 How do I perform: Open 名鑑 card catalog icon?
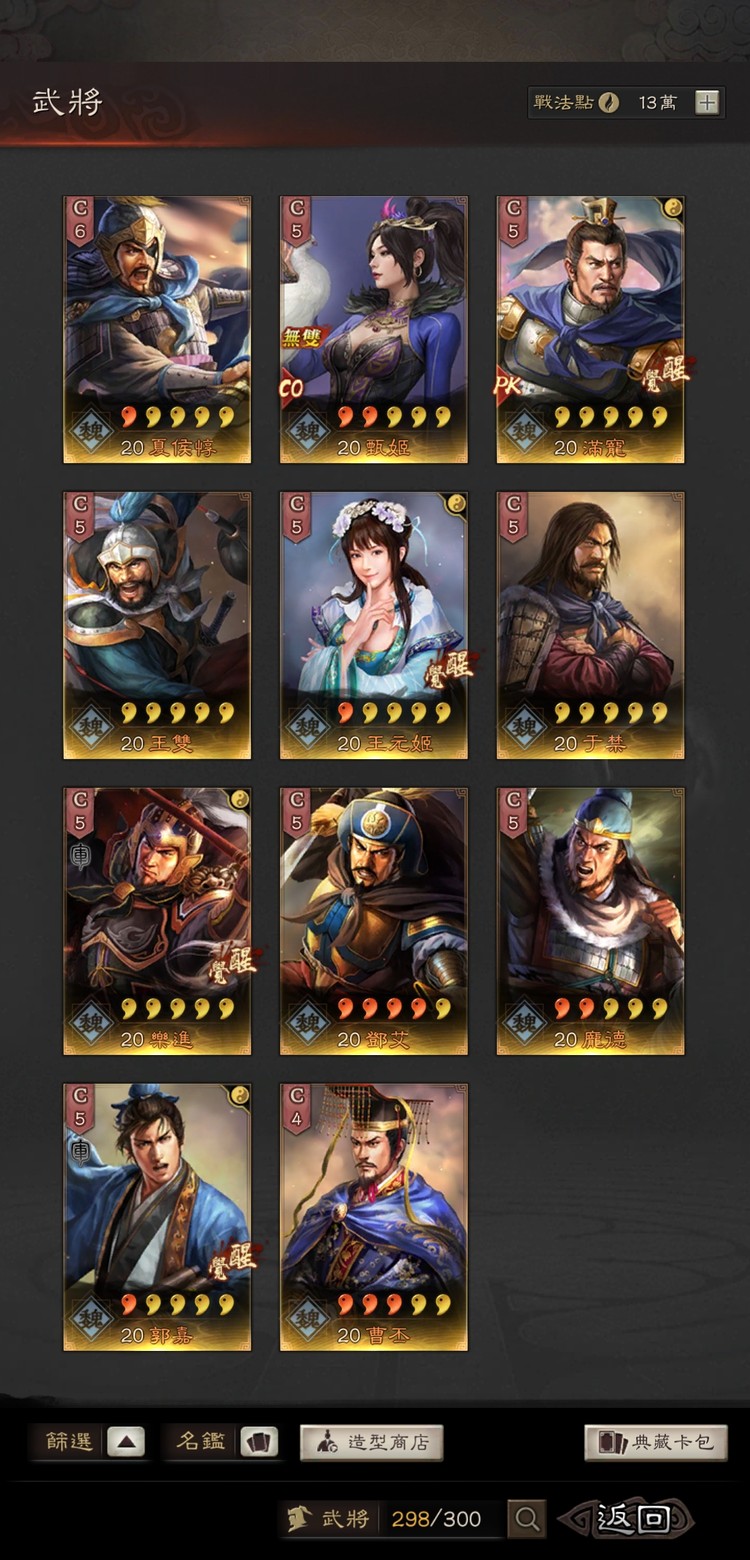click(x=259, y=1442)
